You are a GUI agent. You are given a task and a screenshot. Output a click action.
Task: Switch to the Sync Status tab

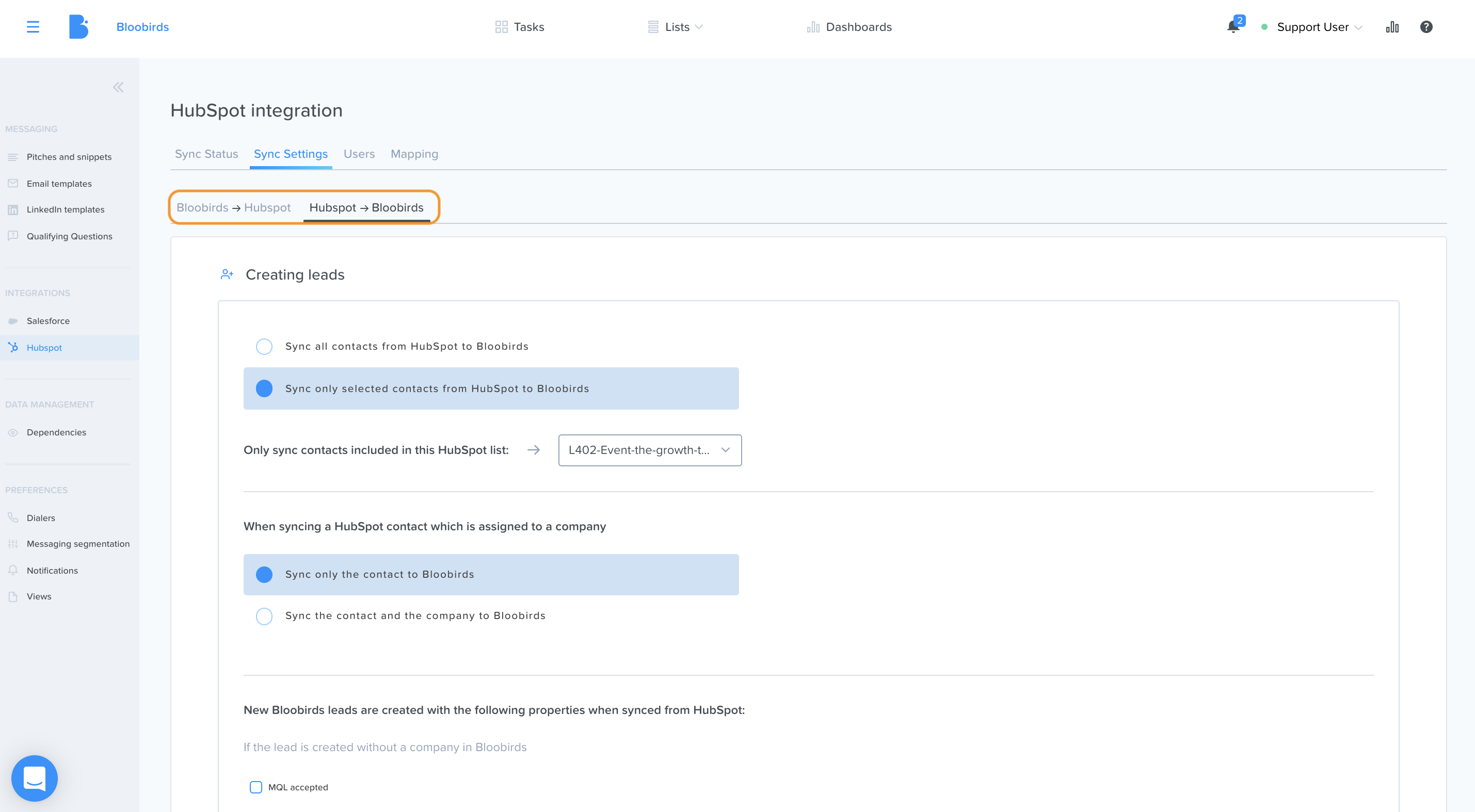click(206, 154)
